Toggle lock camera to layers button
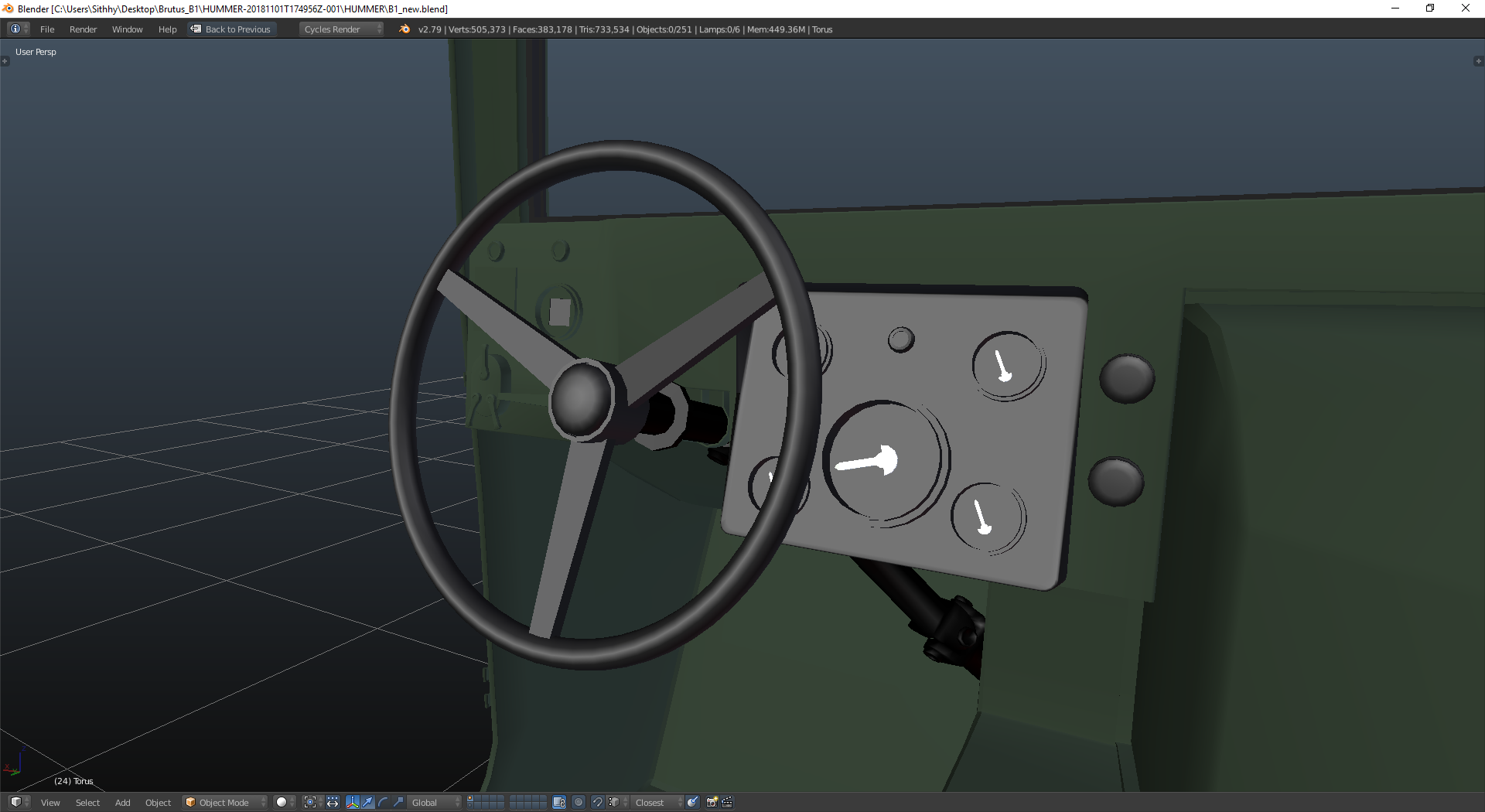The image size is (1485, 812). (559, 802)
